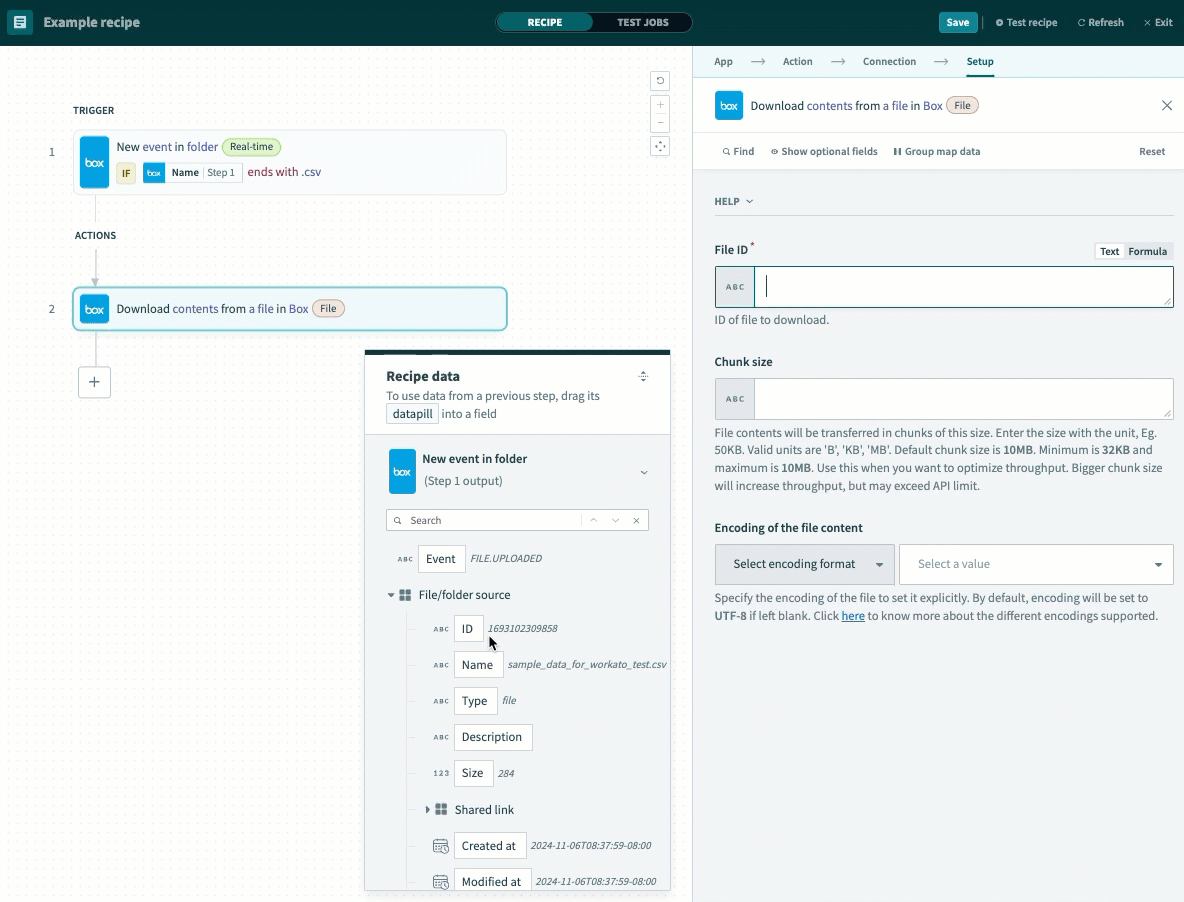The height and width of the screenshot is (902, 1184).
Task: Switch File ID to Formula mode
Action: (1147, 252)
